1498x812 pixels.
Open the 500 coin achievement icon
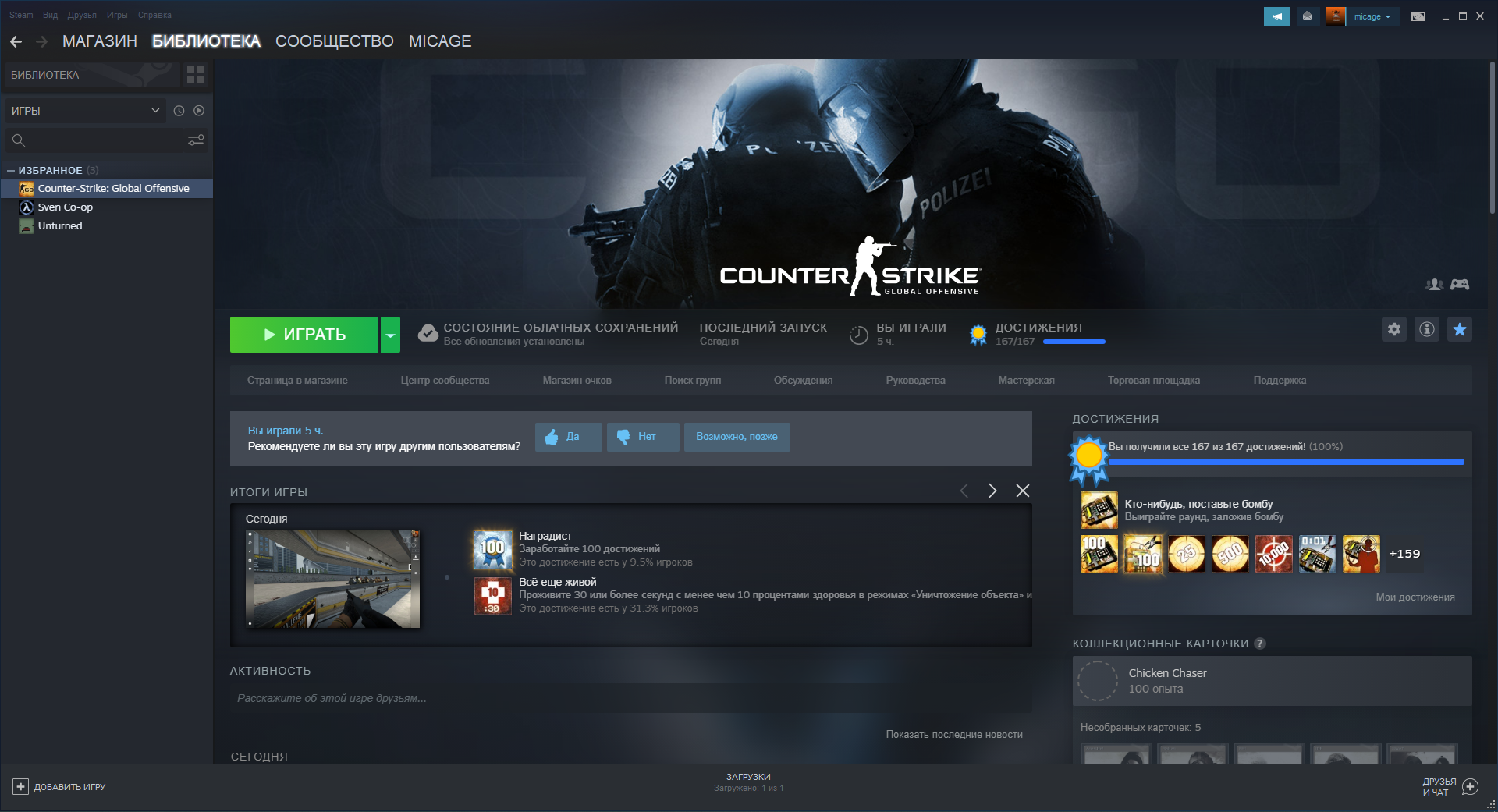click(x=1230, y=554)
